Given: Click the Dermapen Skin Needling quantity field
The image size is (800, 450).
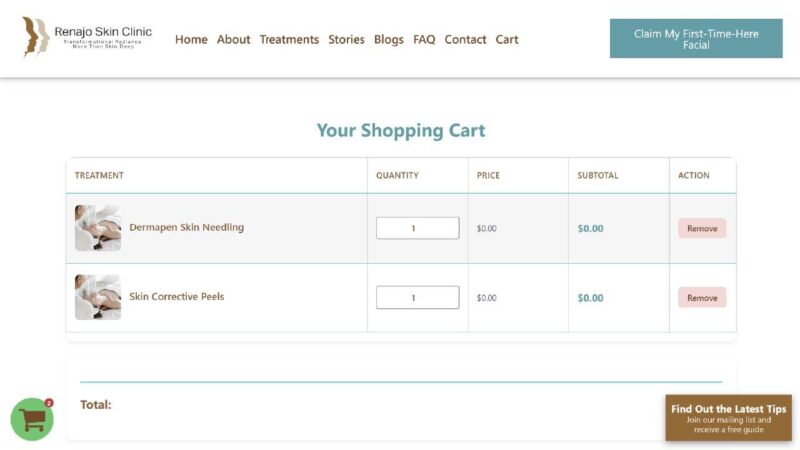Looking at the screenshot, I should [417, 228].
